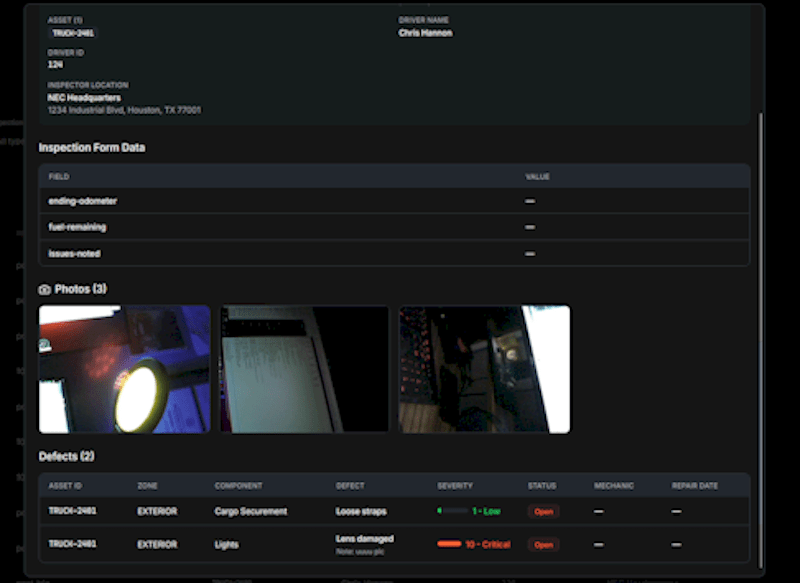
Task: Click the NEC Headquarters inspector location
Action: [x=84, y=98]
